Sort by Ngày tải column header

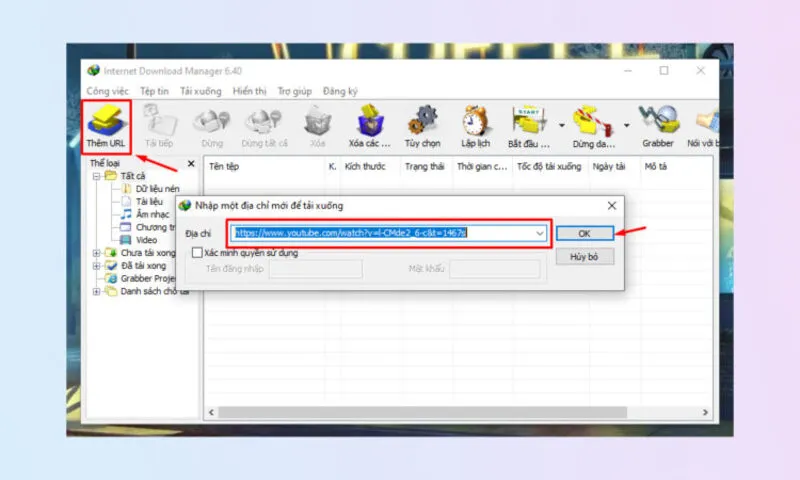[609, 166]
